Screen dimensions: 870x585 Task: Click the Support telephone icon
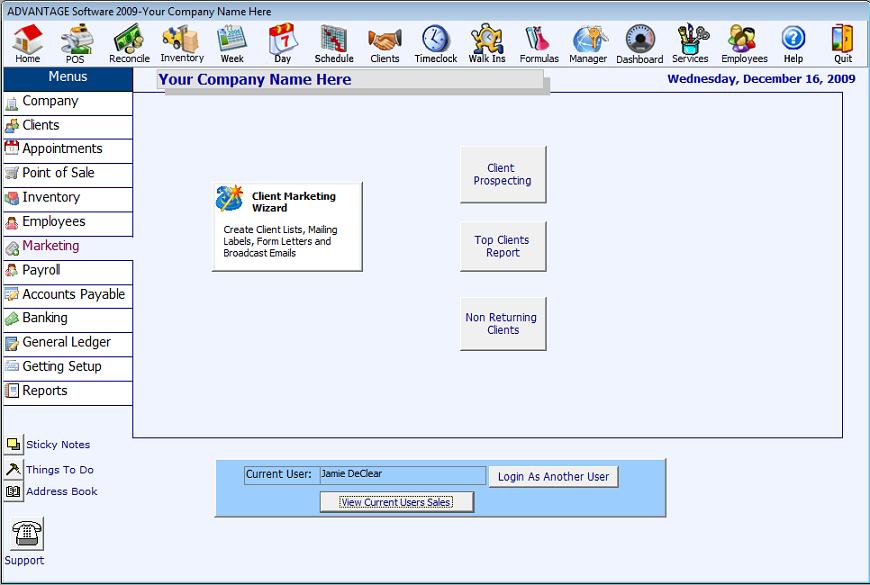(x=27, y=534)
